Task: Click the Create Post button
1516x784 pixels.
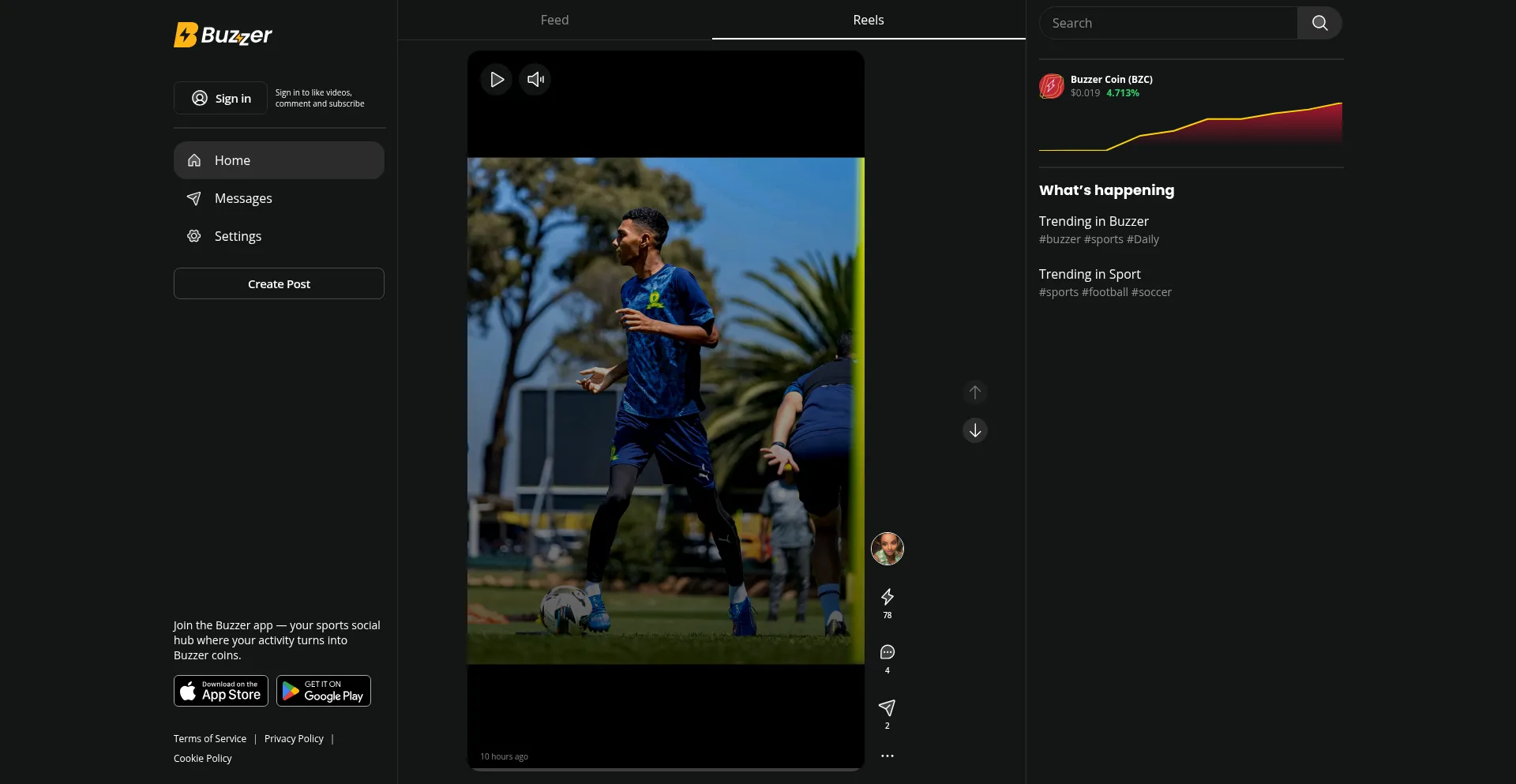Action: pyautogui.click(x=279, y=284)
